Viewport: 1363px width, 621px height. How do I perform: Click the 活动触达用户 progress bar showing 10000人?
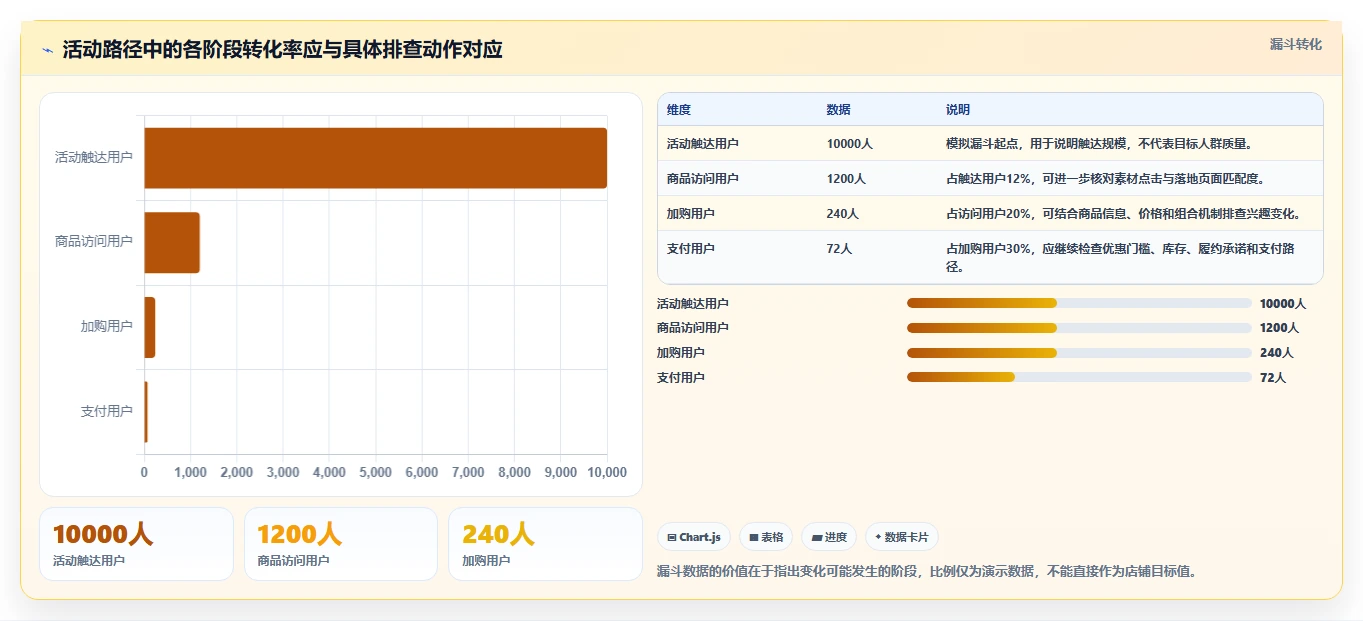[x=1079, y=303]
